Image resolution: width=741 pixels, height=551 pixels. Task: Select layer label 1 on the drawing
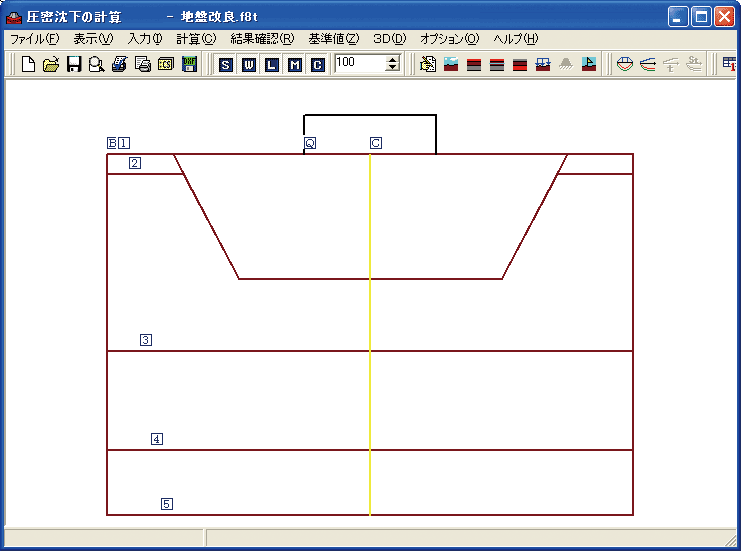coord(124,143)
